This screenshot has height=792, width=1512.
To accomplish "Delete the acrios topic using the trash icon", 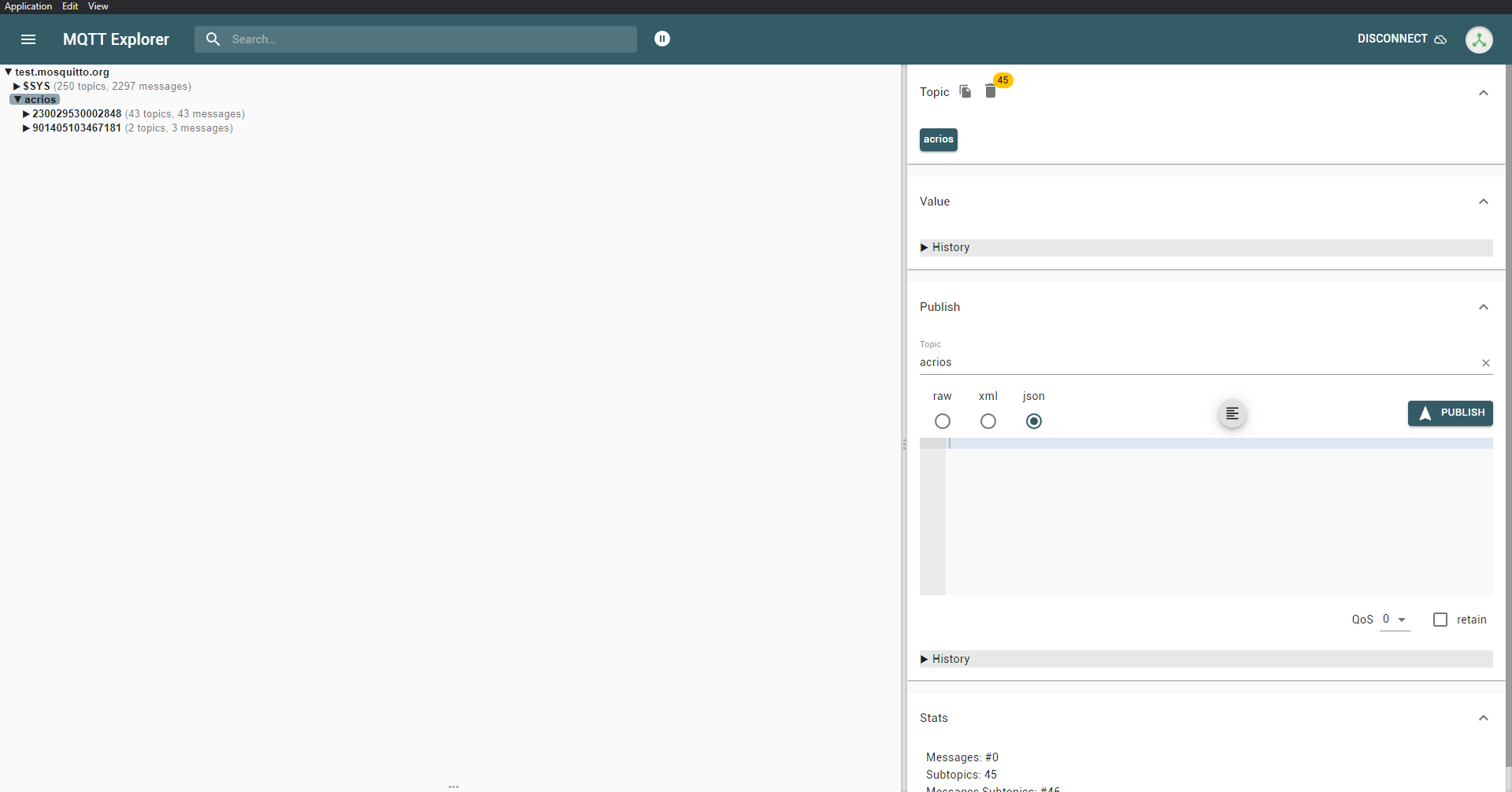I will coord(991,92).
